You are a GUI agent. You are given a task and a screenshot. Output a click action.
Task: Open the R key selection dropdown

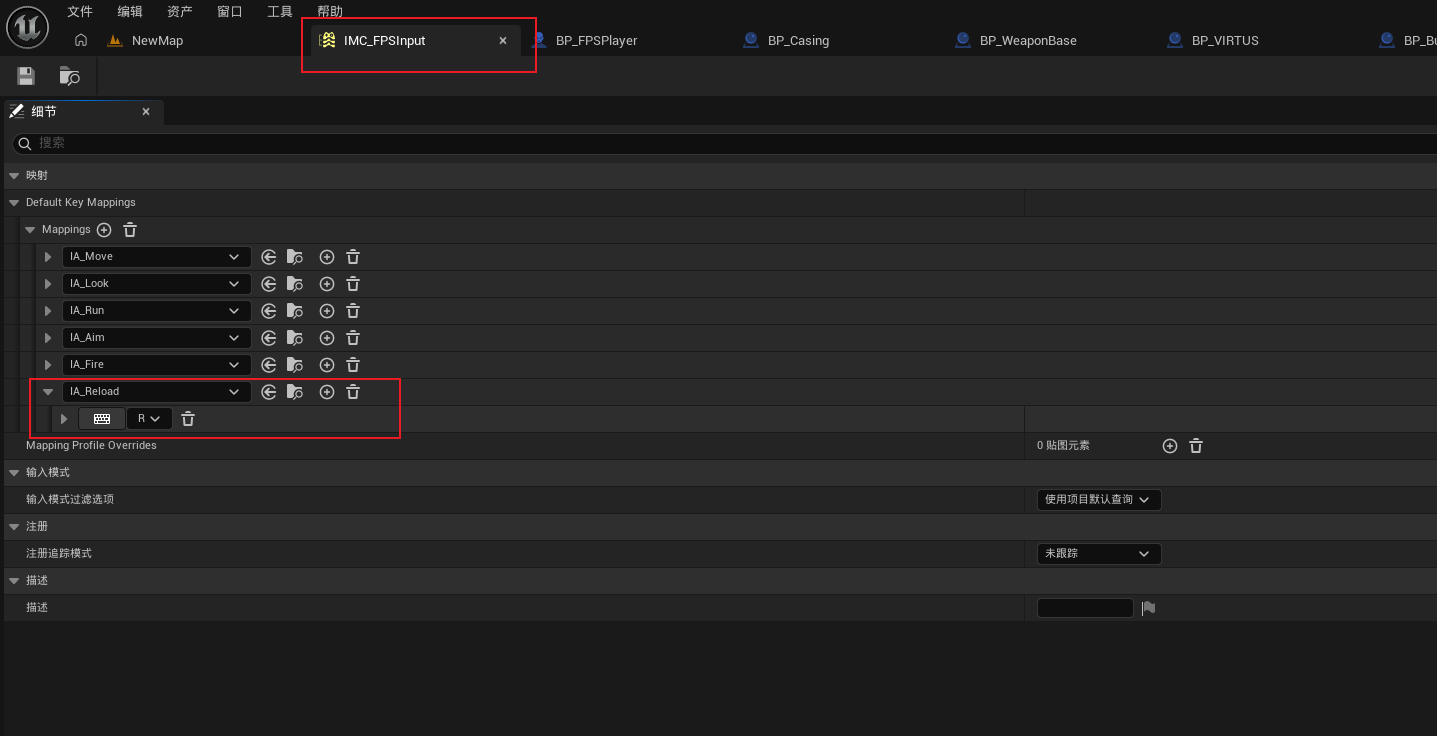pos(150,419)
